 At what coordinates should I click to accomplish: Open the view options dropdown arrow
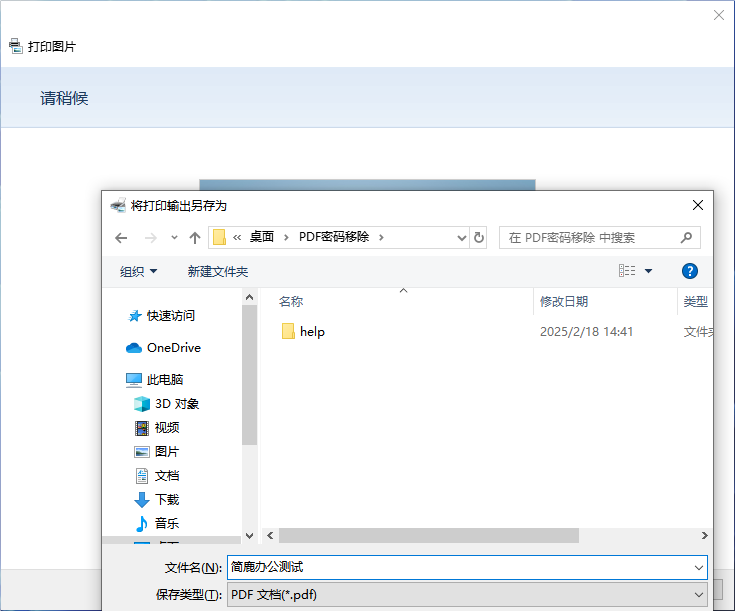[x=649, y=271]
